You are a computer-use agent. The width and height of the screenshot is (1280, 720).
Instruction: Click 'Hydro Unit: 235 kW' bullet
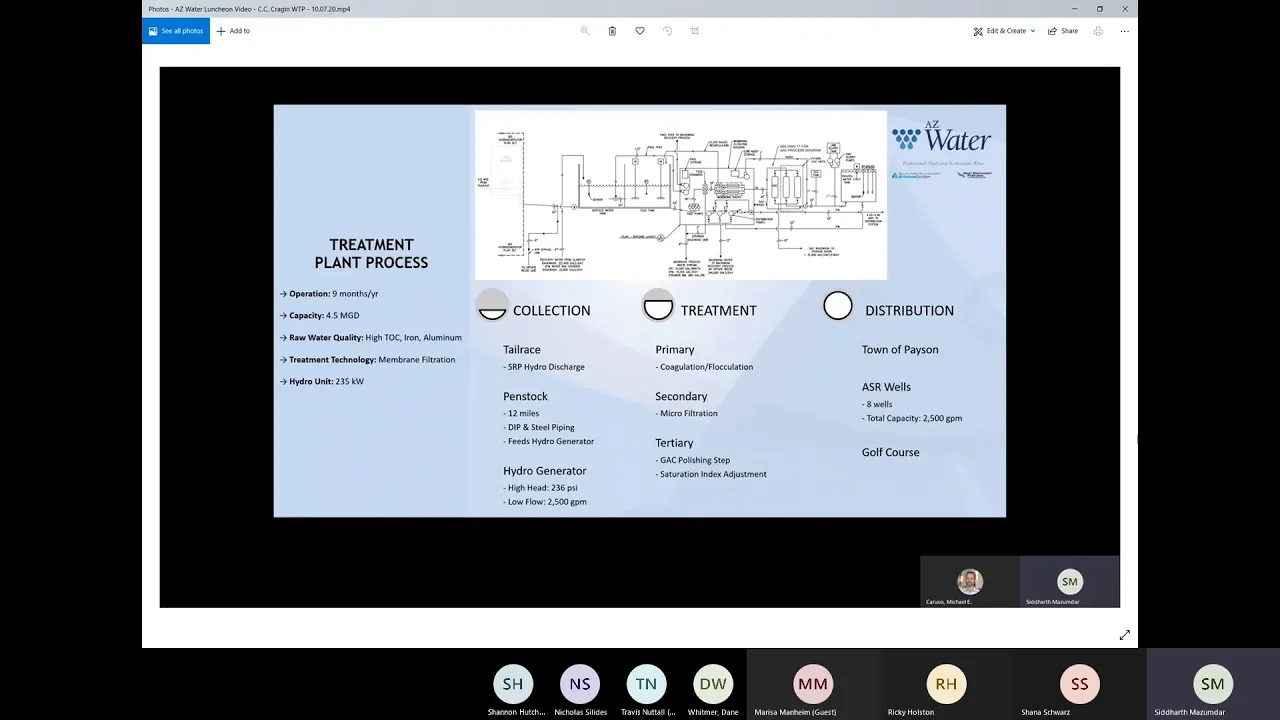pos(322,382)
